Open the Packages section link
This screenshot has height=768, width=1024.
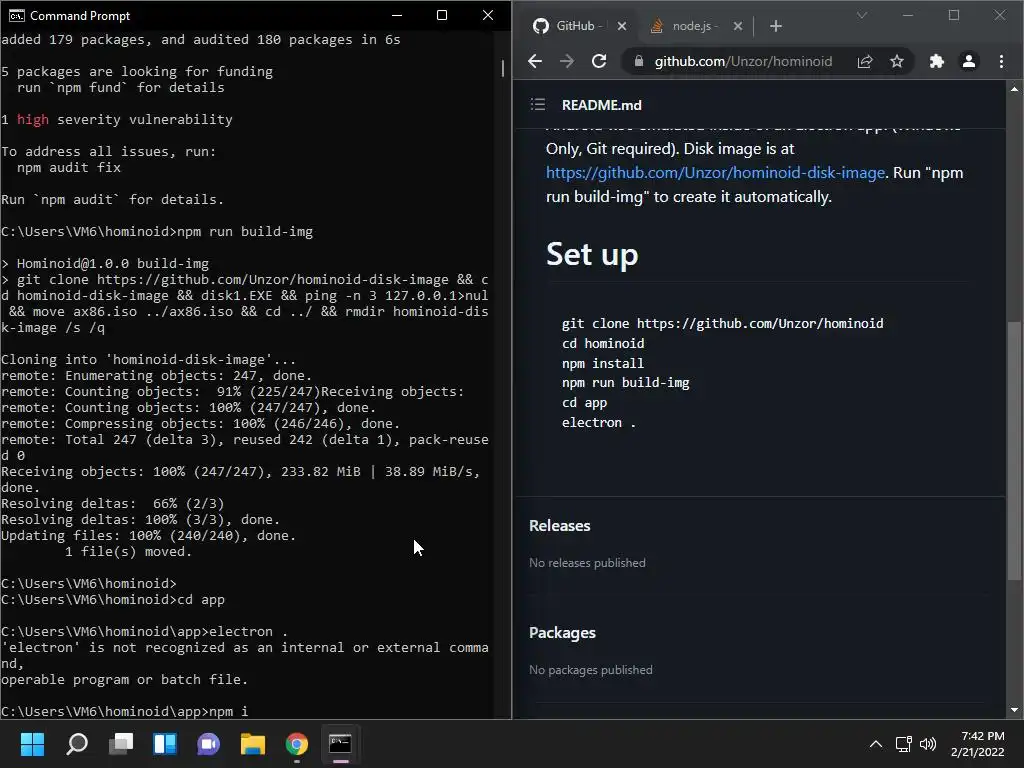pos(562,633)
